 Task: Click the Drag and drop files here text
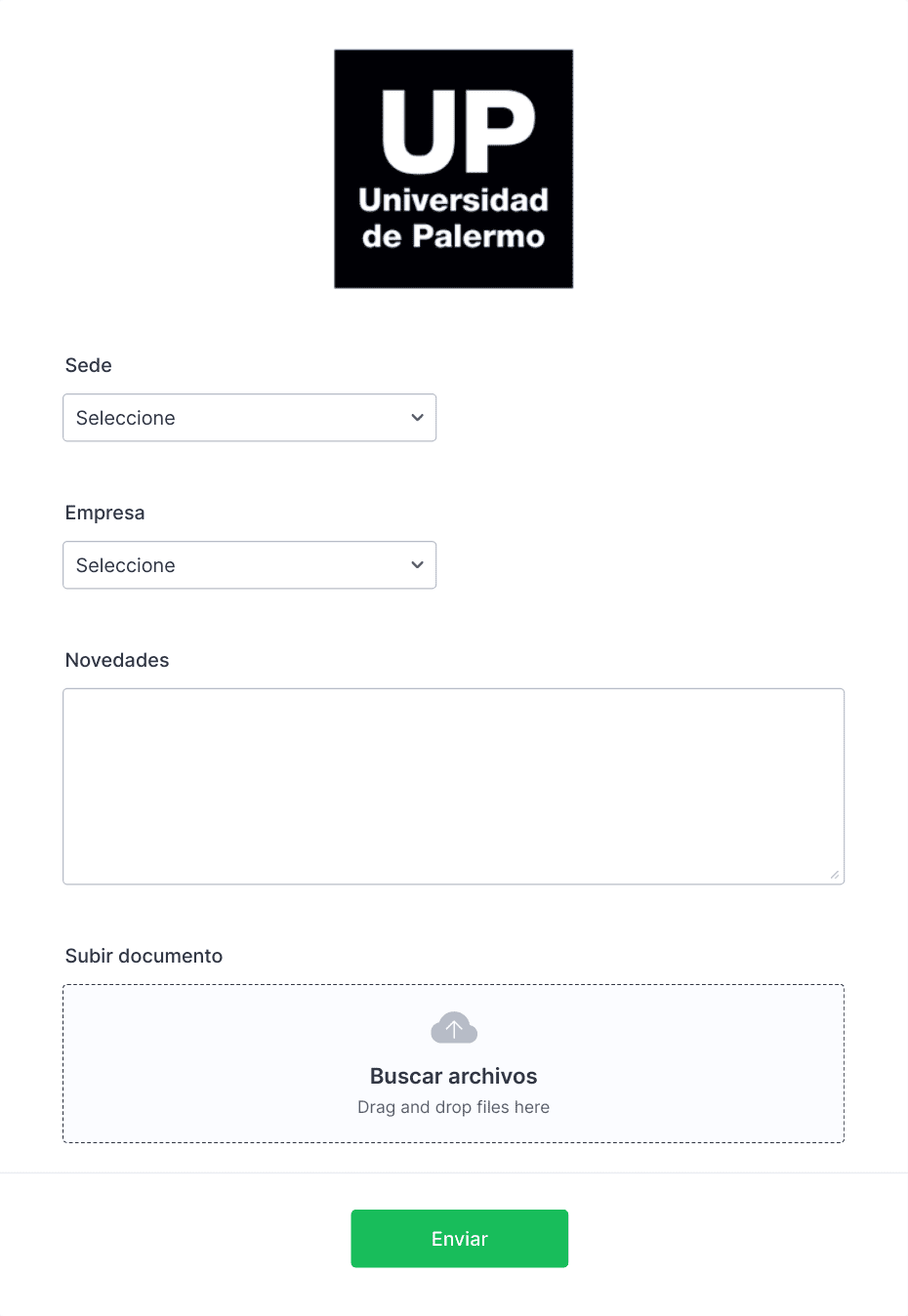pyautogui.click(x=454, y=1107)
